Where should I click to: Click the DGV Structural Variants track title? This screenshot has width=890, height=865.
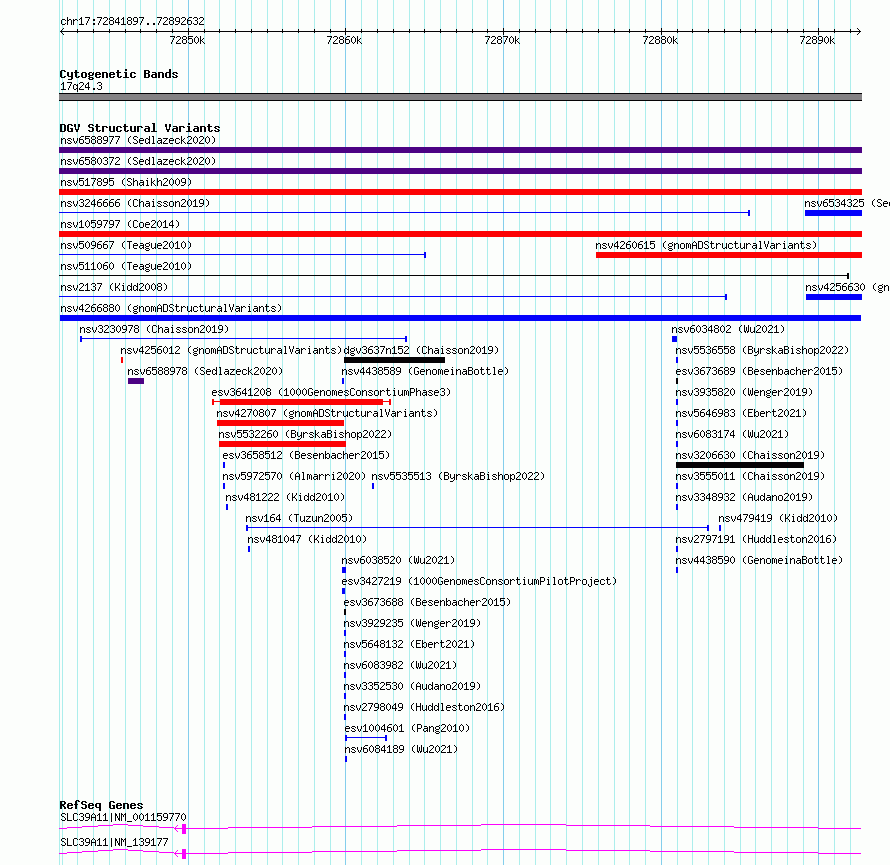coord(140,128)
